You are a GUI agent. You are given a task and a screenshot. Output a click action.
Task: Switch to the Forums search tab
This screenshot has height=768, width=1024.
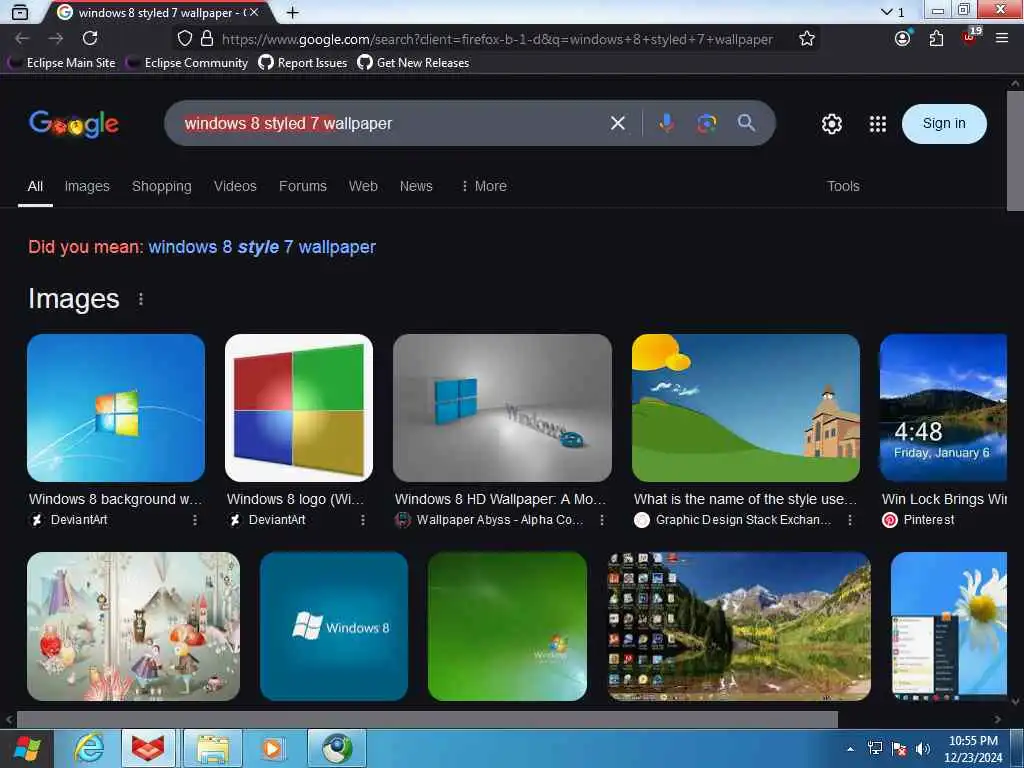pyautogui.click(x=302, y=186)
